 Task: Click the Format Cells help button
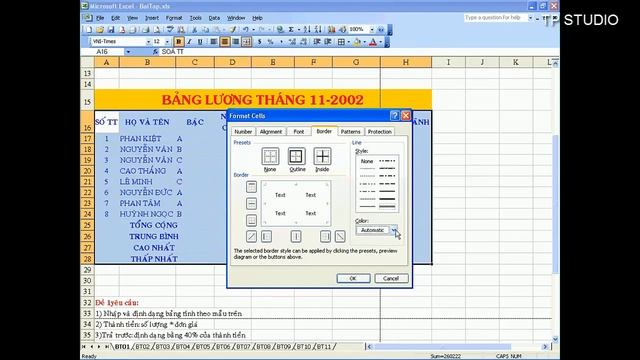[394, 116]
